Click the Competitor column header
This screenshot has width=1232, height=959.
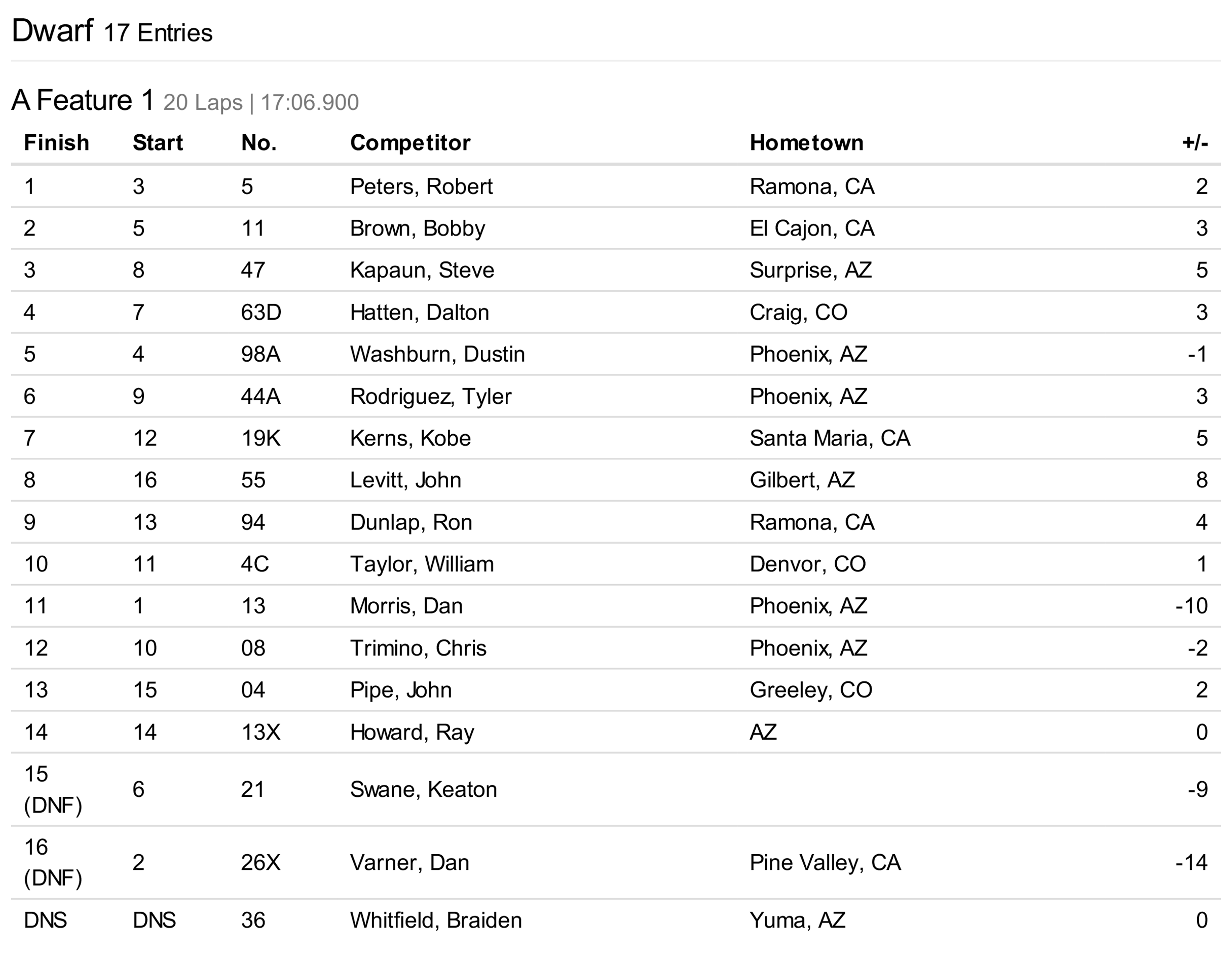click(x=410, y=143)
